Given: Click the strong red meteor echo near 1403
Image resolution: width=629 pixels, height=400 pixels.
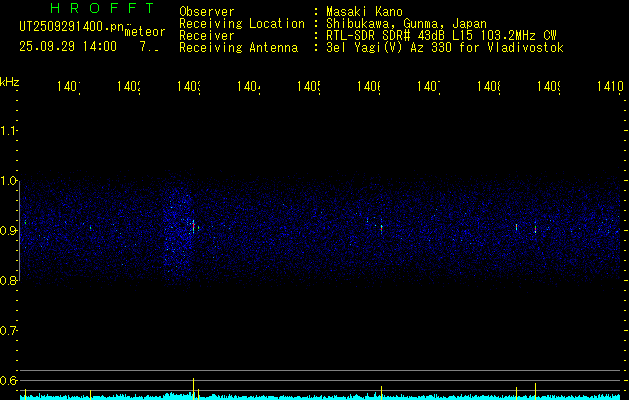Looking at the screenshot, I should pyautogui.click(x=193, y=226).
